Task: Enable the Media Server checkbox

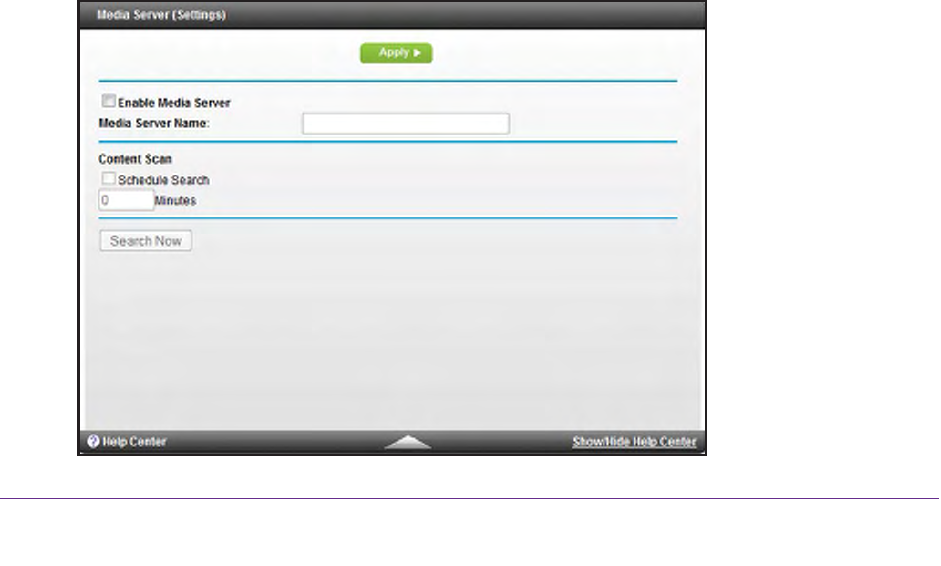Action: (109, 101)
